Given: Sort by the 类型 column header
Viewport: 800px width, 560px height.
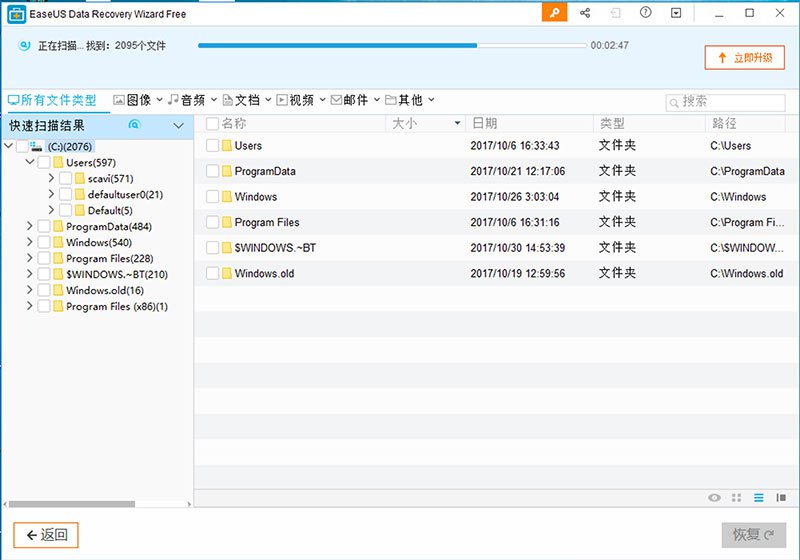Looking at the screenshot, I should (x=649, y=123).
